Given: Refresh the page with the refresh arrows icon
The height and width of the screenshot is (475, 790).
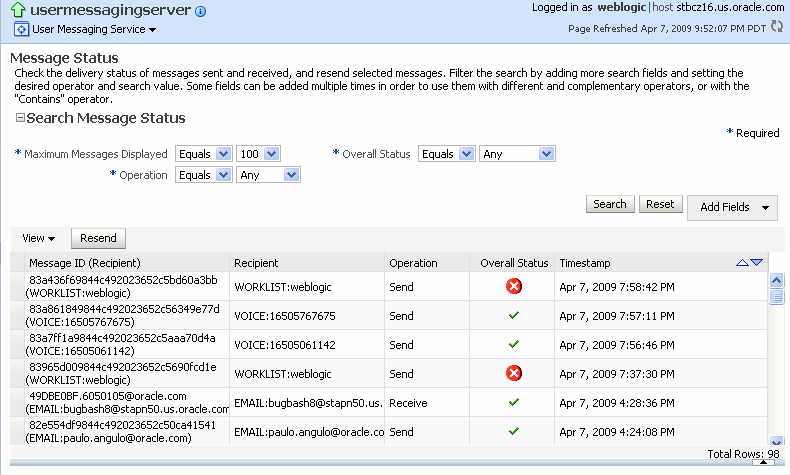Looking at the screenshot, I should point(777,27).
